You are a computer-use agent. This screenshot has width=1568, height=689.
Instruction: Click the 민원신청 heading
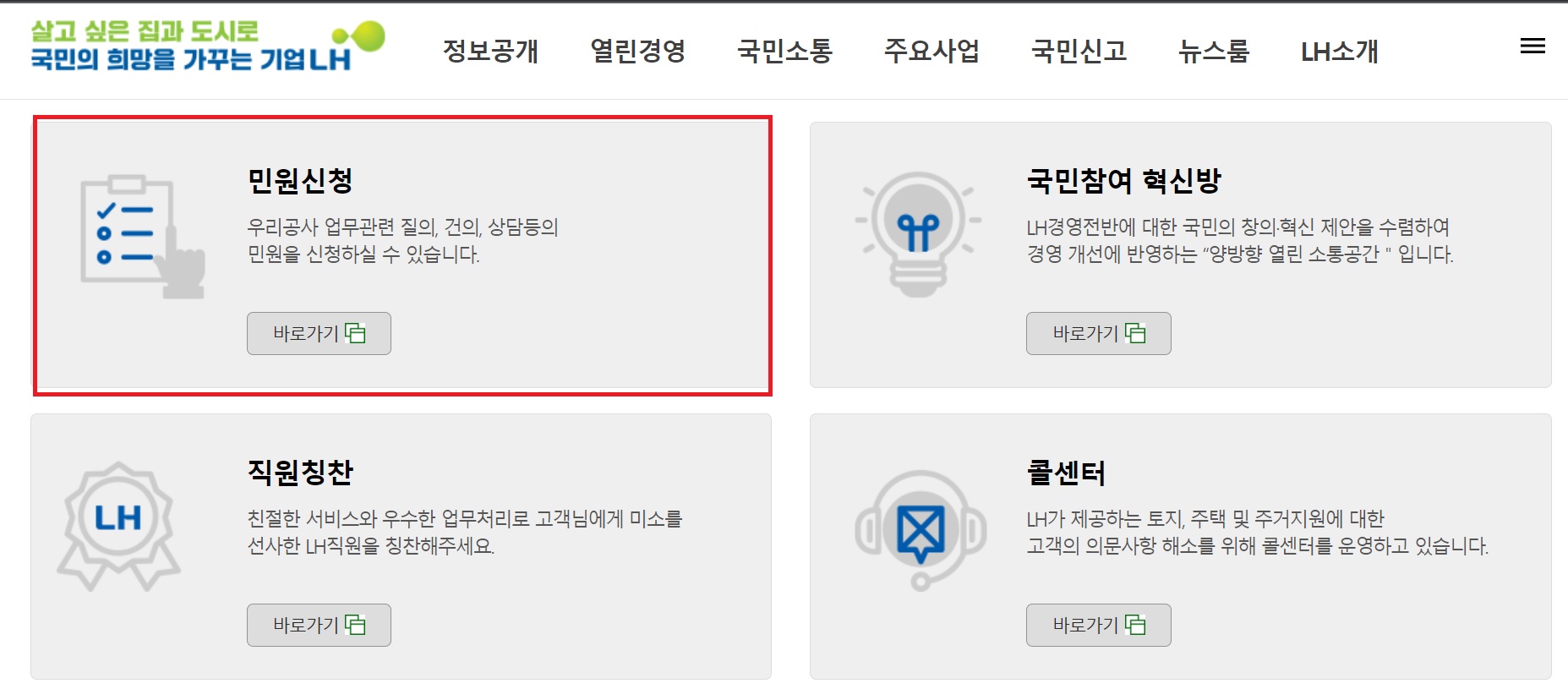tap(300, 180)
